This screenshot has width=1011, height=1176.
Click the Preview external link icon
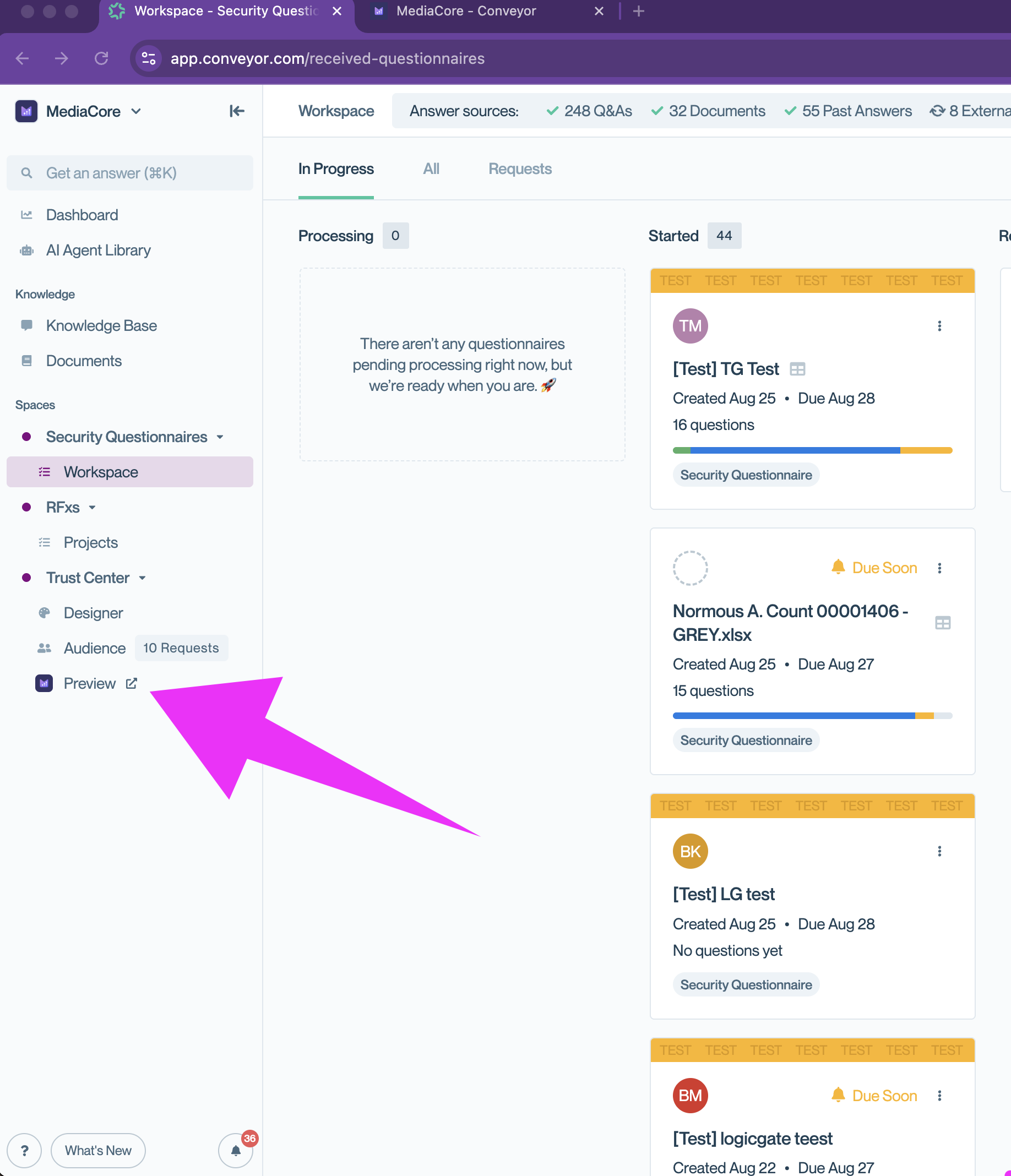pyautogui.click(x=131, y=683)
